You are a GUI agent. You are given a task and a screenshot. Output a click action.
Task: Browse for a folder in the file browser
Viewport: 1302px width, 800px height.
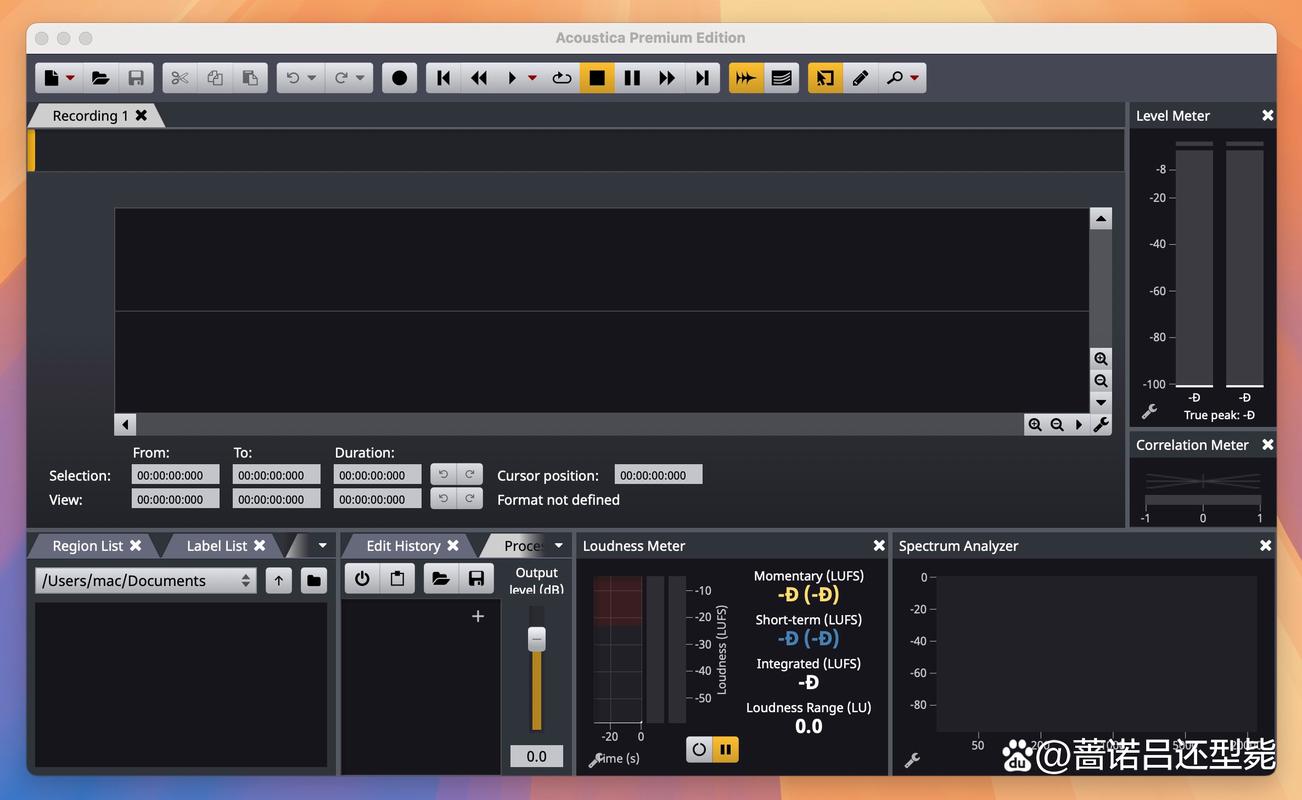click(x=314, y=580)
